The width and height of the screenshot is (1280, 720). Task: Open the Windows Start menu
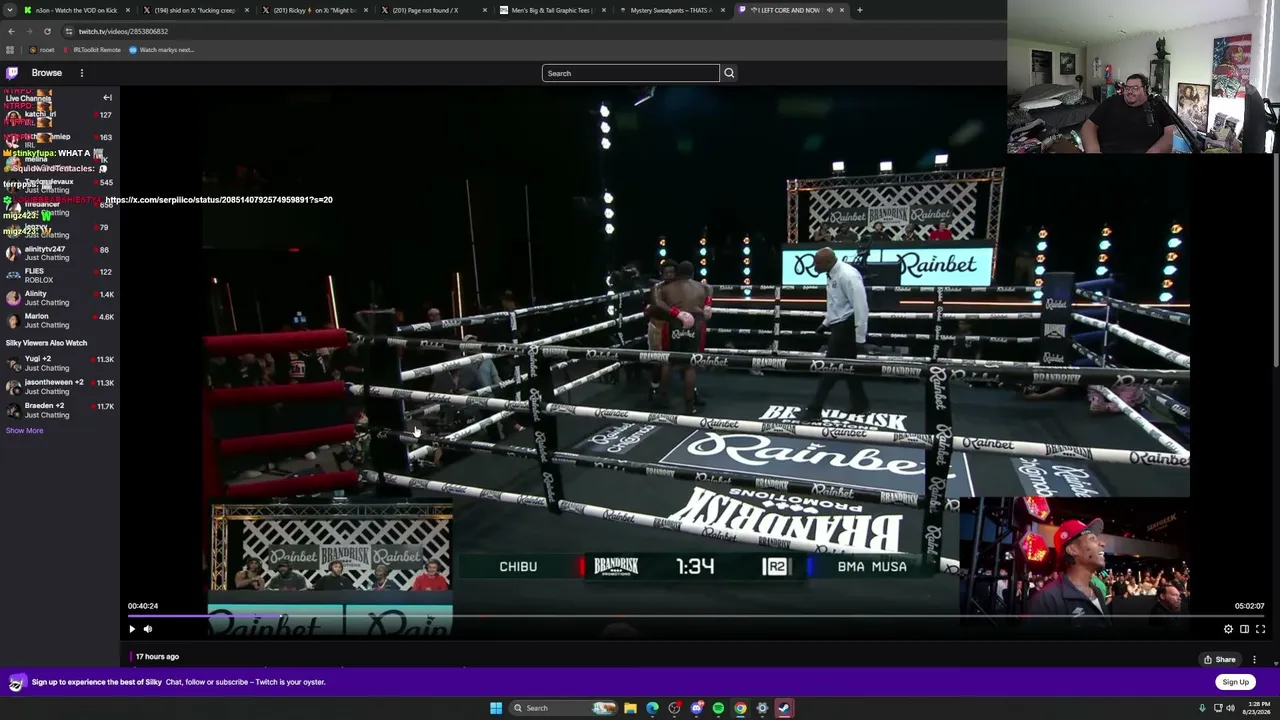[496, 708]
